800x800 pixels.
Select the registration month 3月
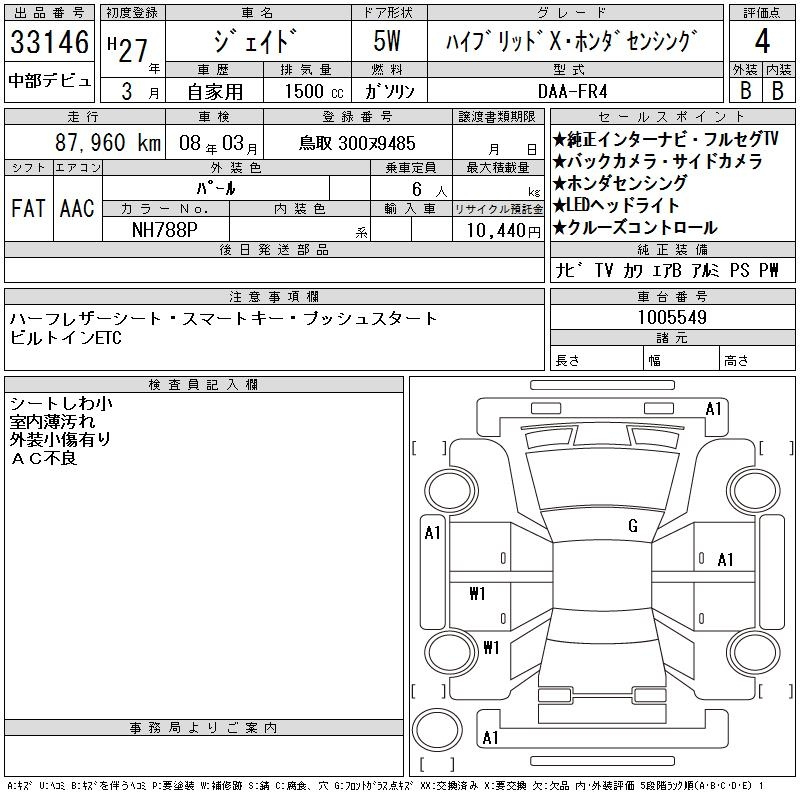139,91
